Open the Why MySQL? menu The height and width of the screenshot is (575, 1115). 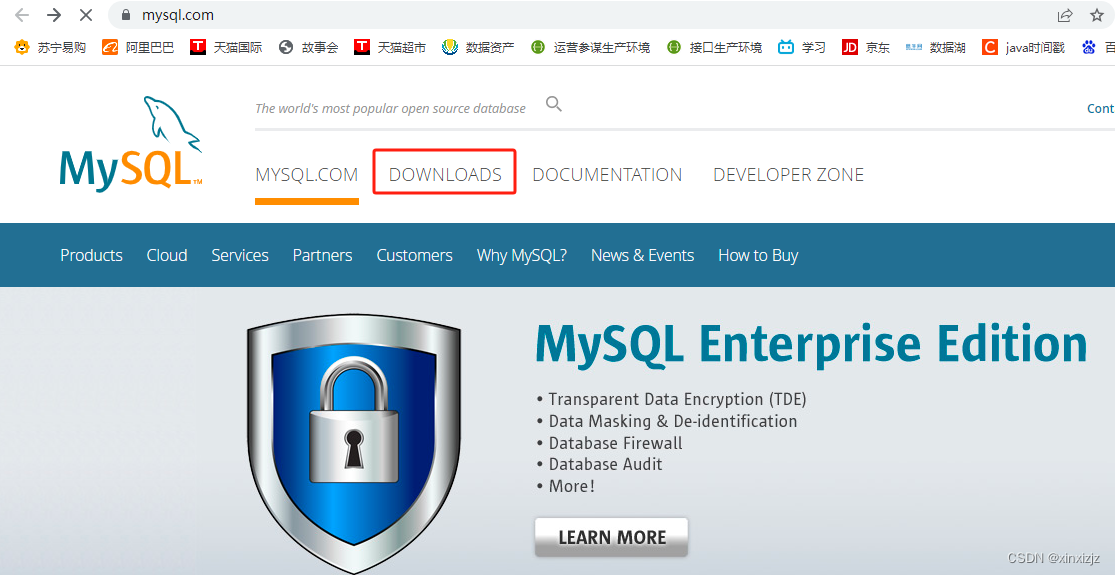coord(522,255)
